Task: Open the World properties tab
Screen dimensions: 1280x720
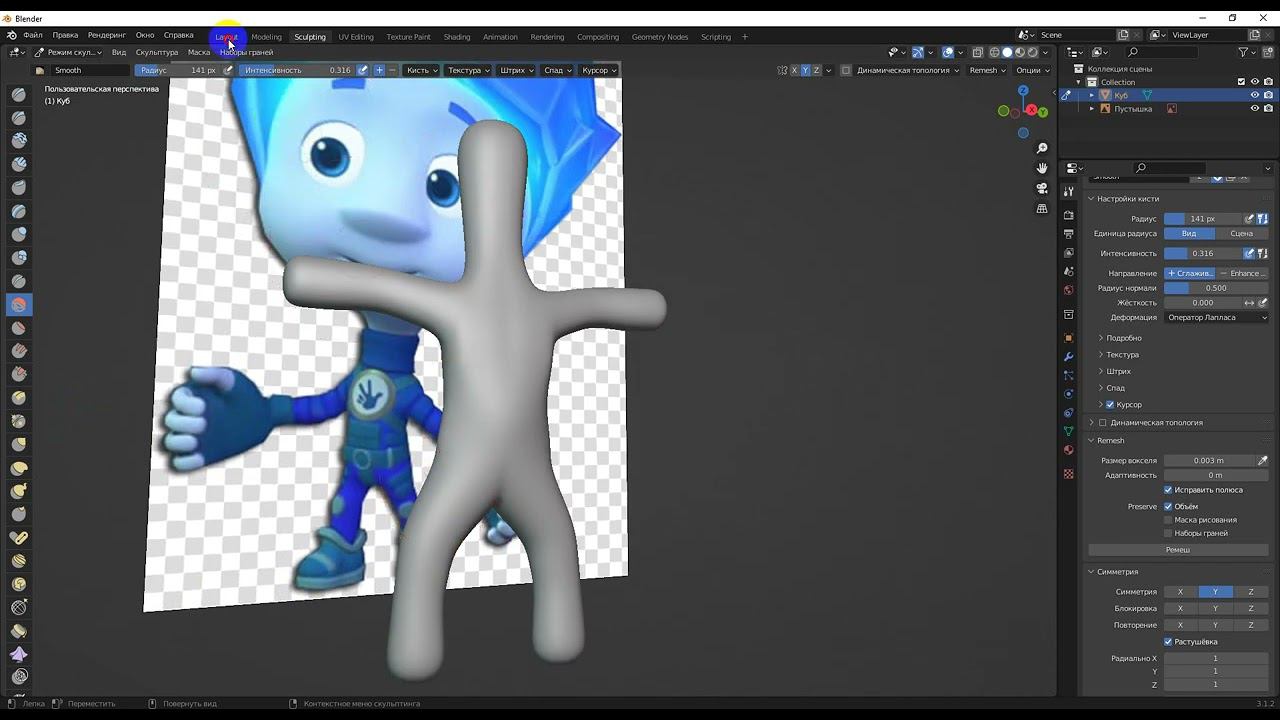Action: click(x=1069, y=290)
